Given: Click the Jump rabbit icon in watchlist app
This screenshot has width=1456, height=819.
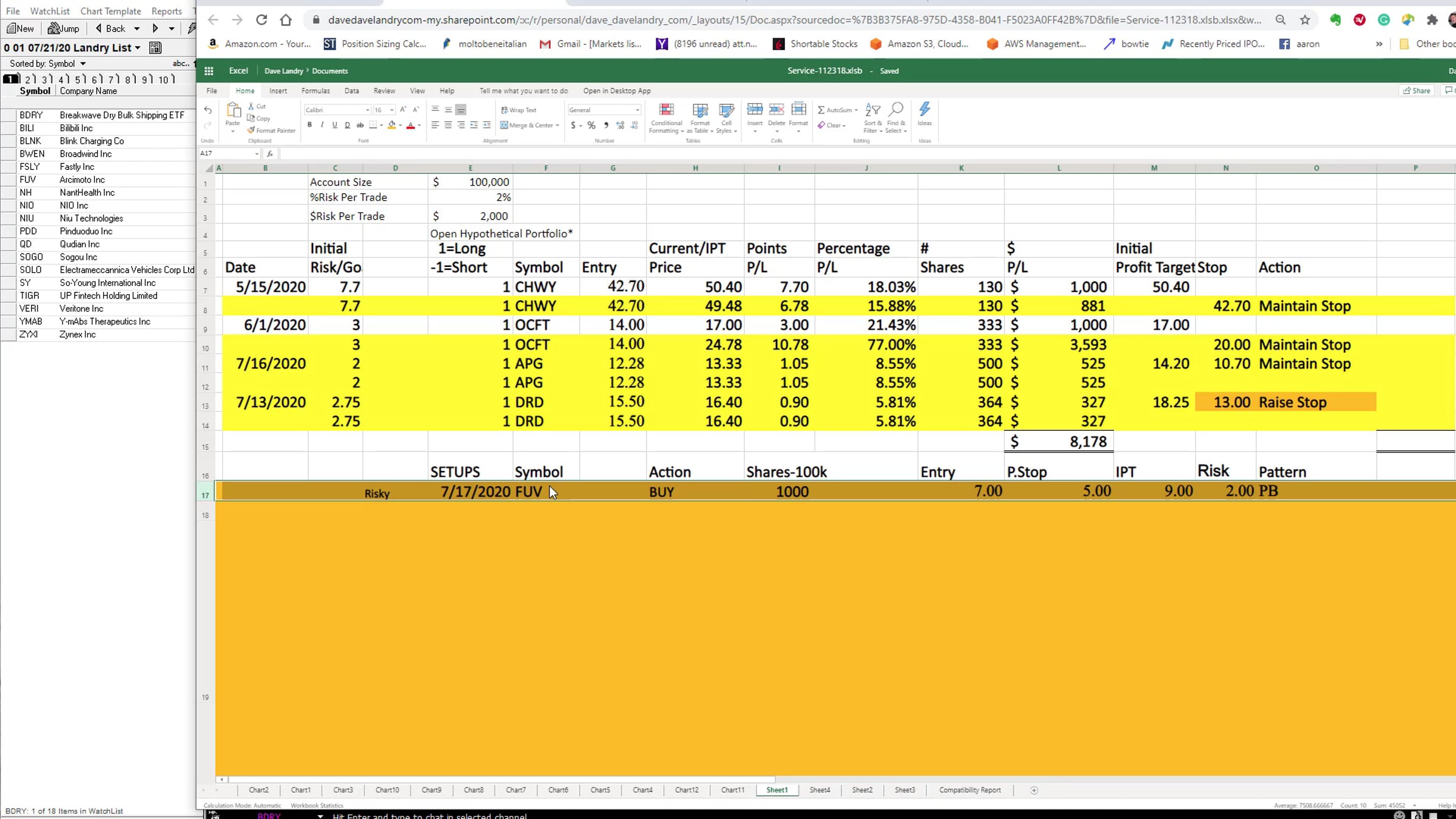Looking at the screenshot, I should 53,29.
